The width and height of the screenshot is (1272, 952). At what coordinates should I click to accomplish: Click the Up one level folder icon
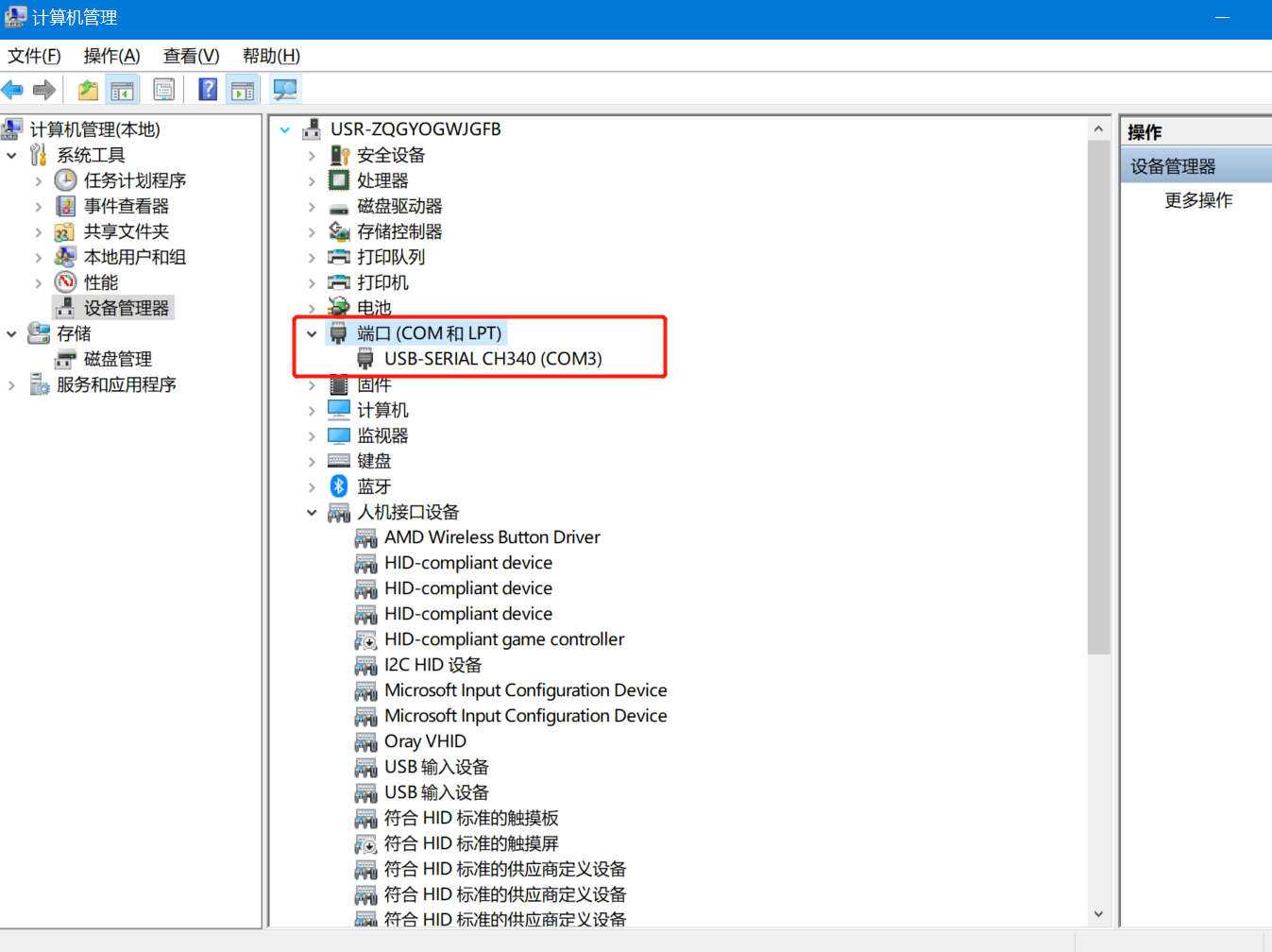coord(88,91)
